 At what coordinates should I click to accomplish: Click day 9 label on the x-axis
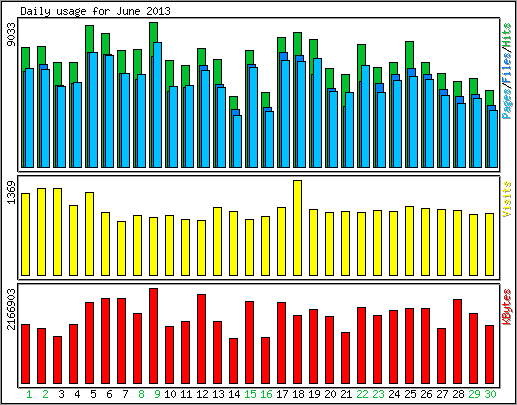pyautogui.click(x=157, y=394)
